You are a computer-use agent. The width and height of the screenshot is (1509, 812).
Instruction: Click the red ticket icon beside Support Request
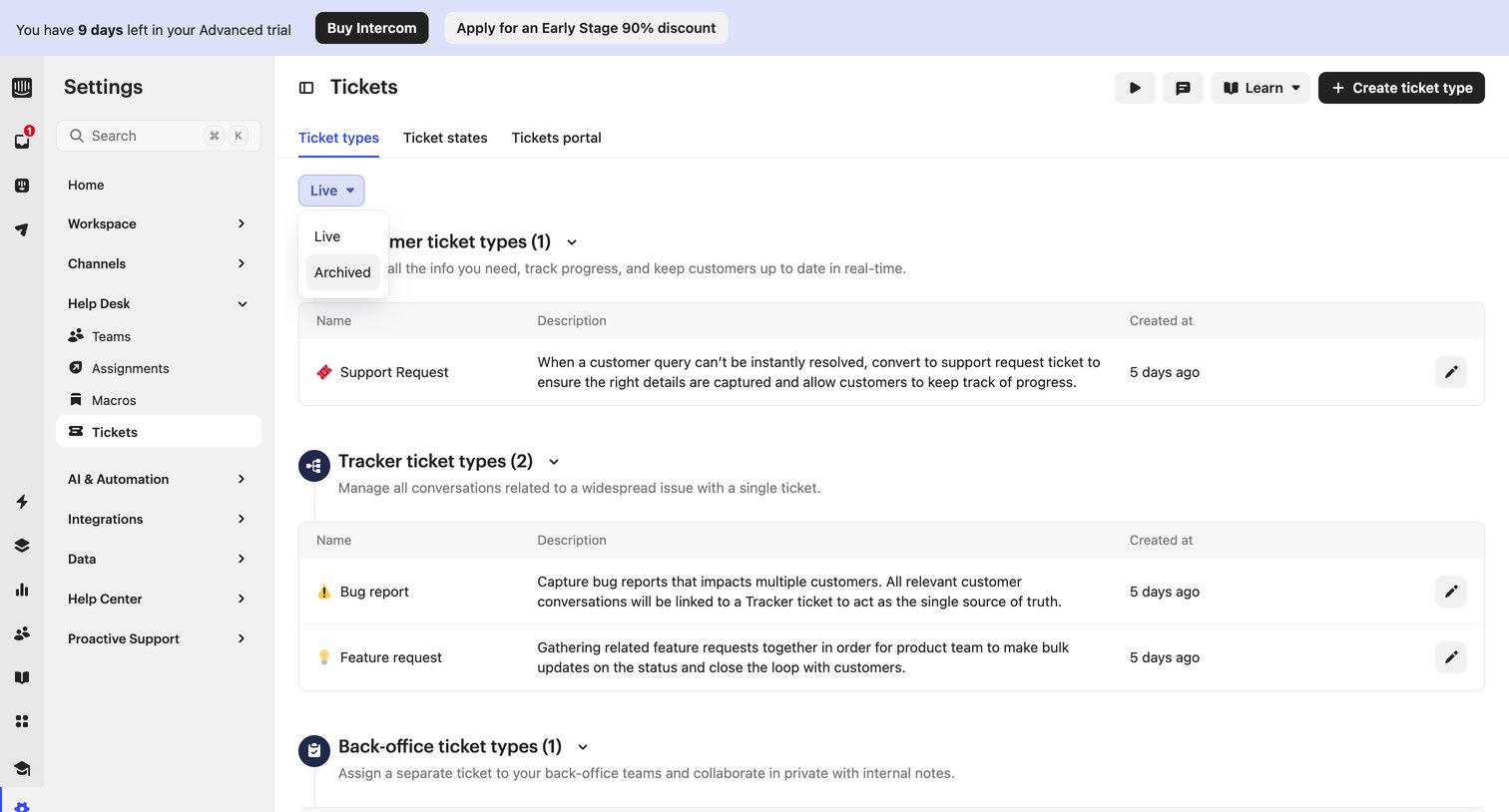pyautogui.click(x=324, y=372)
